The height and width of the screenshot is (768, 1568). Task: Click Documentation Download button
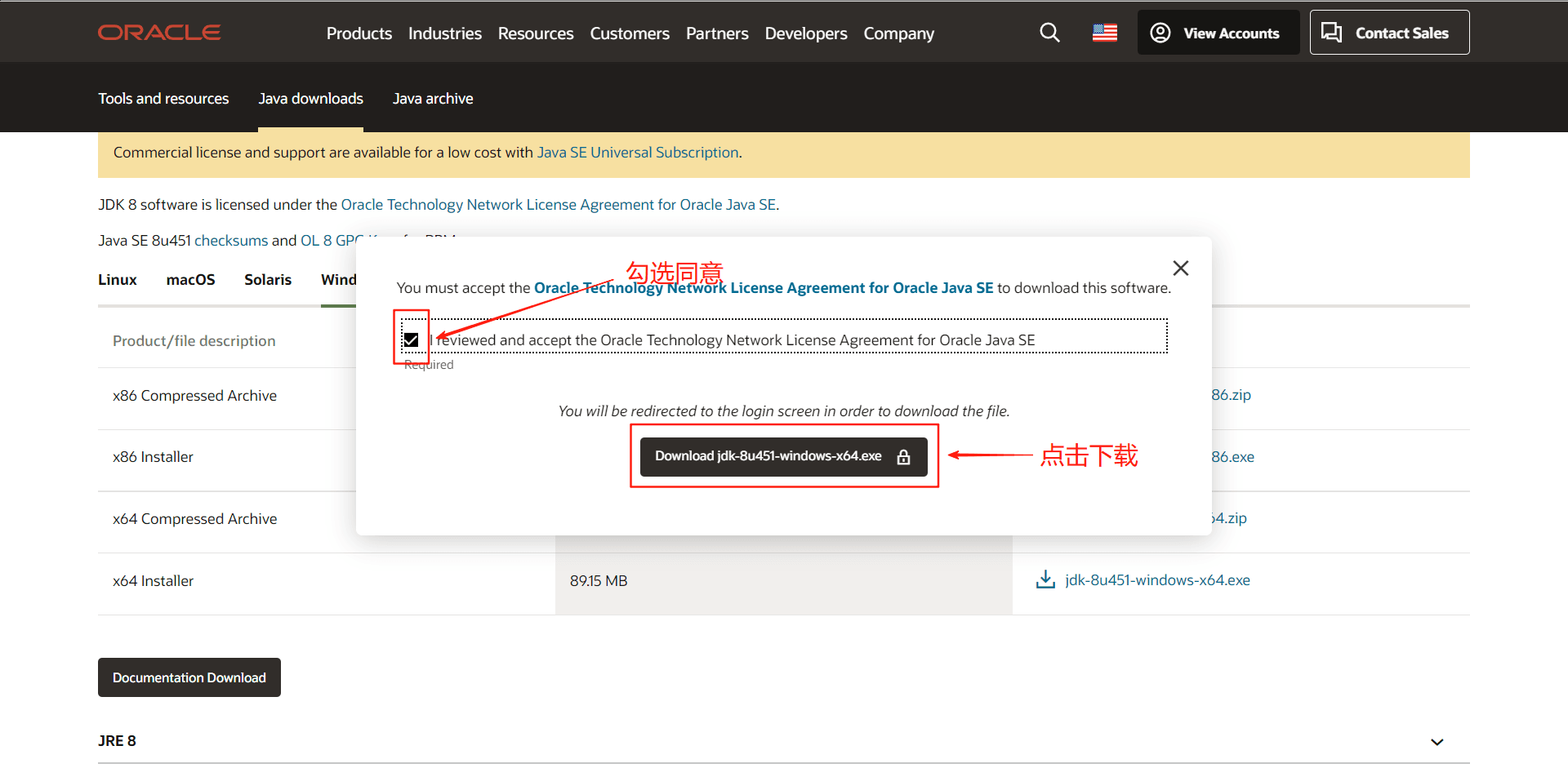(189, 677)
